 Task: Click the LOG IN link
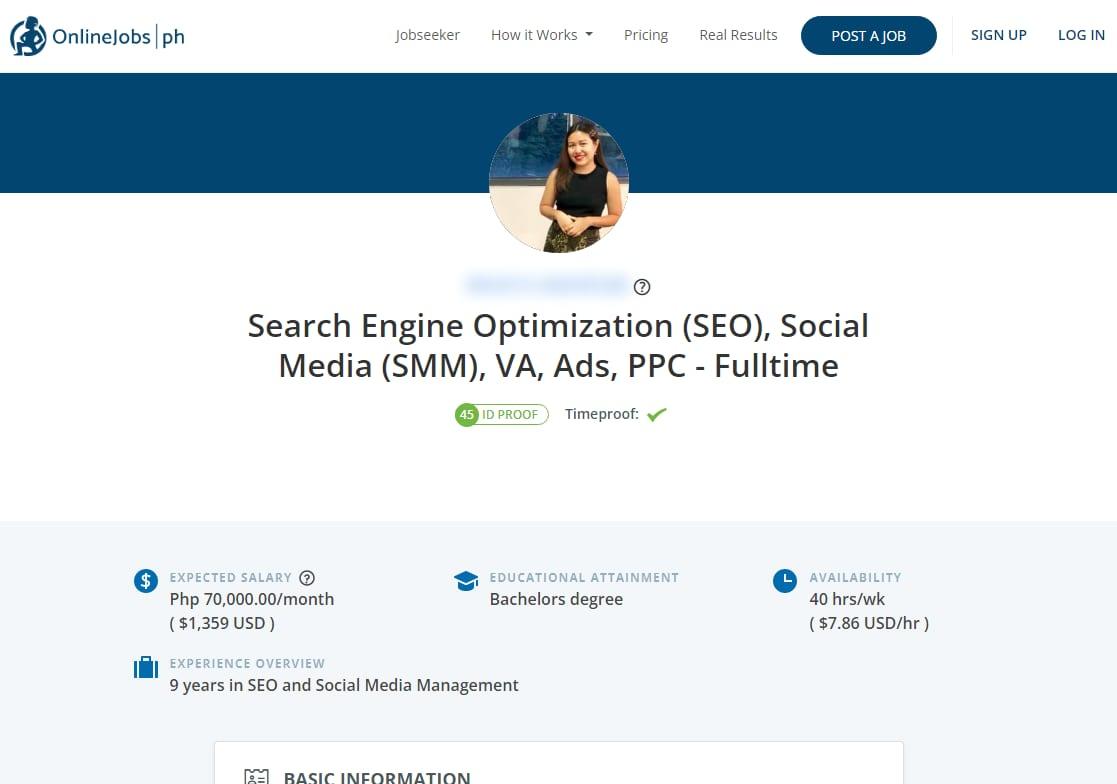(1081, 34)
